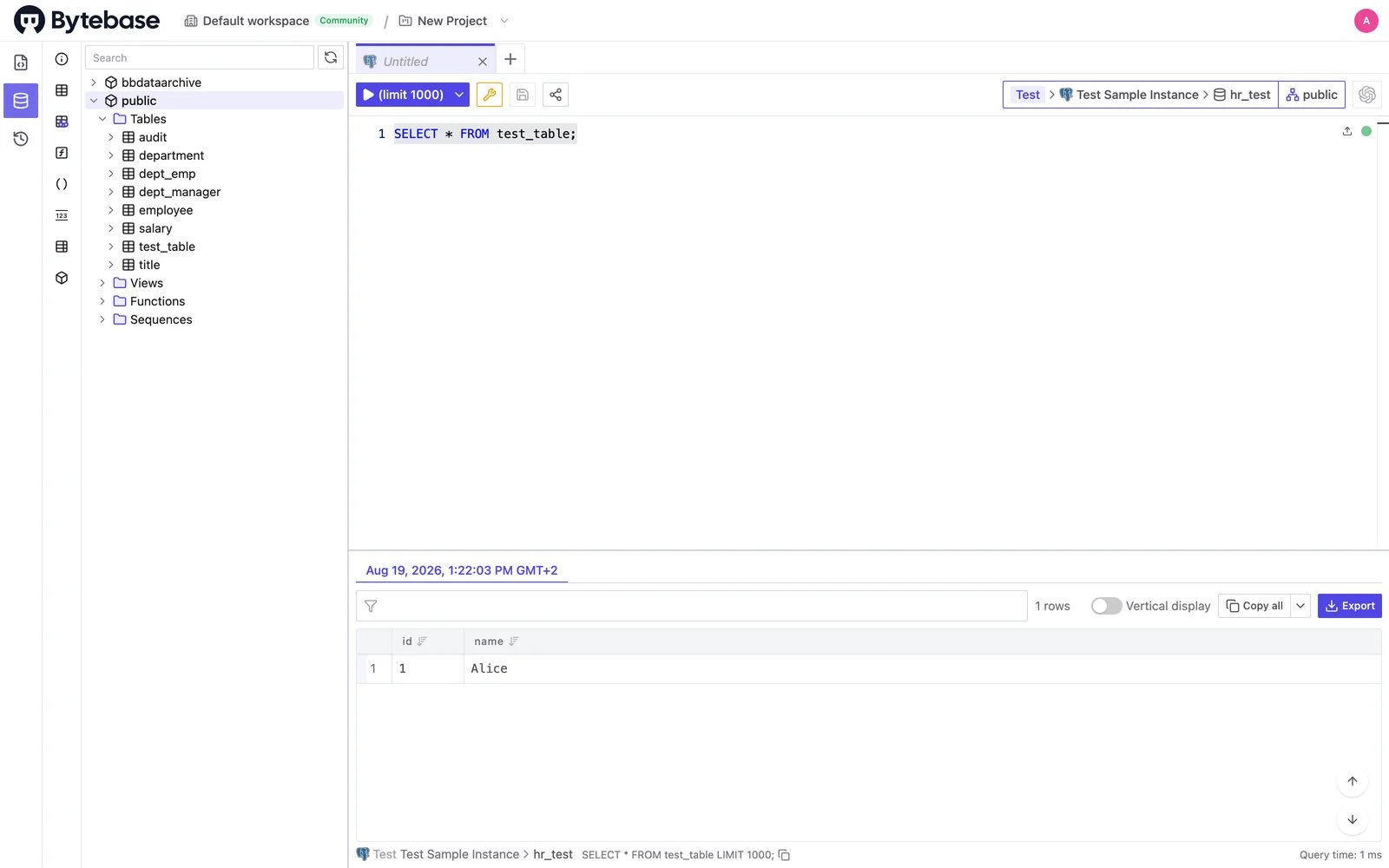Screen dimensions: 1389x868
Task: Open the History sidebar icon
Action: pyautogui.click(x=21, y=139)
